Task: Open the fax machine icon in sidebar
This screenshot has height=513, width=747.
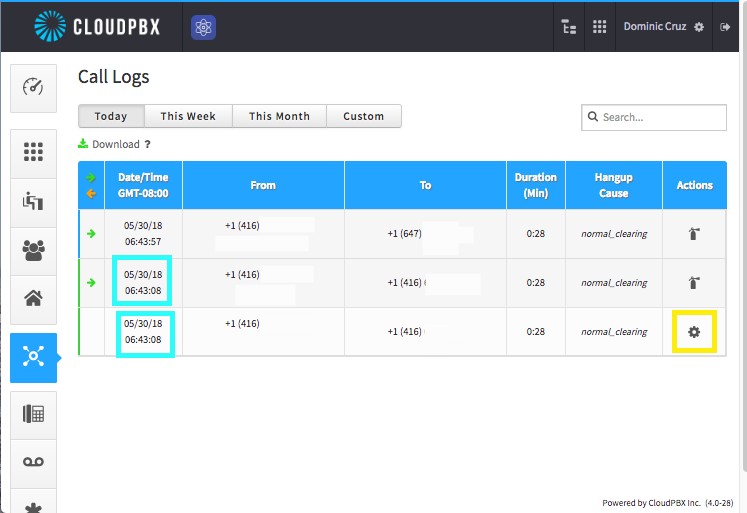Action: (x=33, y=414)
